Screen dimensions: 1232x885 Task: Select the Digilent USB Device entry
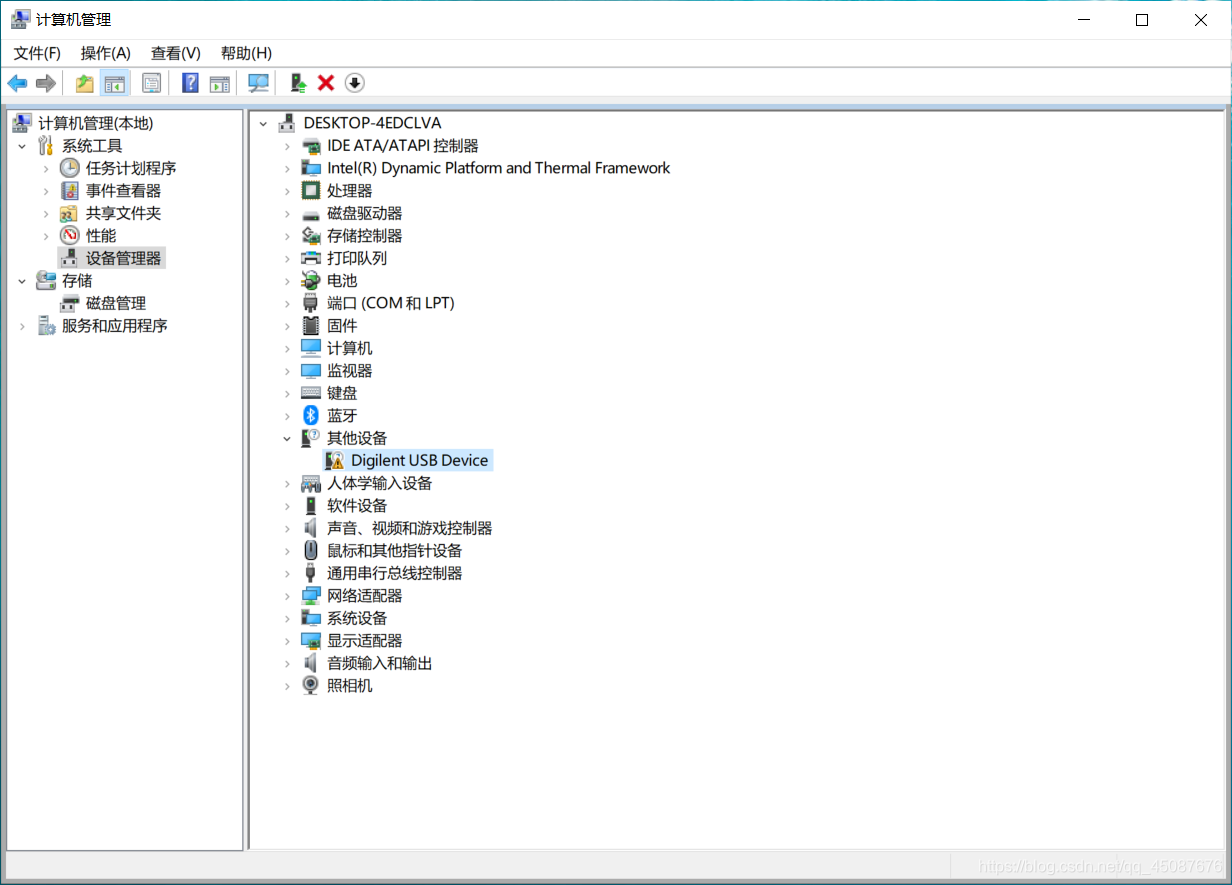pyautogui.click(x=420, y=460)
